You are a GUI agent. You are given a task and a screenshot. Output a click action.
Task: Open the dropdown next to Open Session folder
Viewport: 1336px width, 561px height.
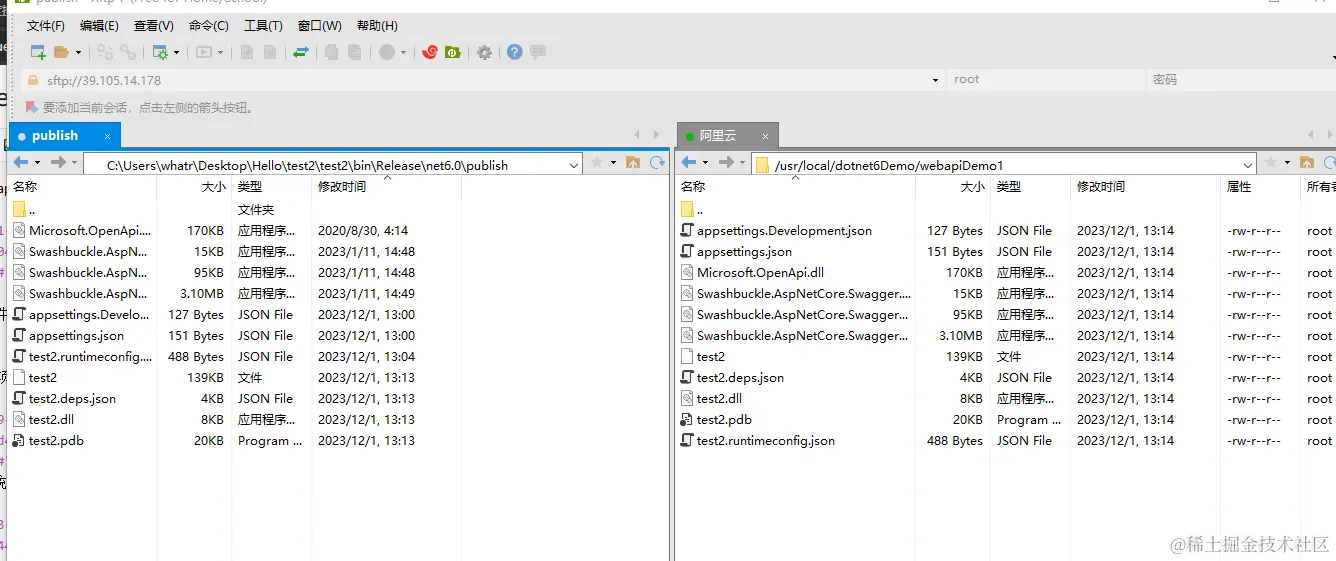click(78, 52)
